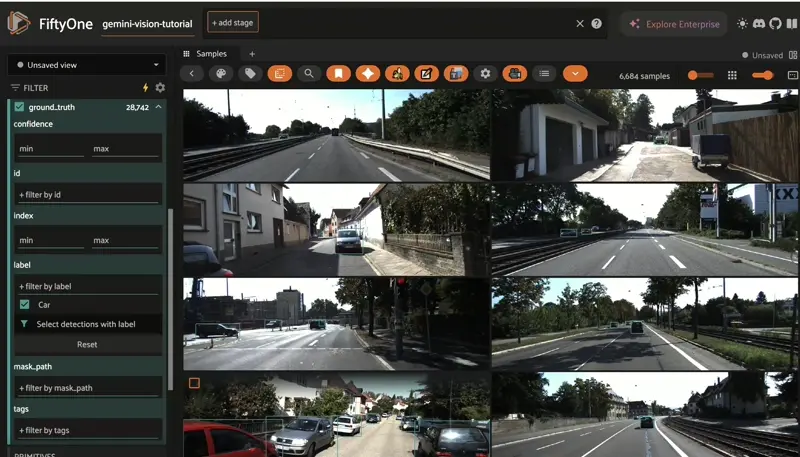This screenshot has width=800, height=457.
Task: Open the Unsaved view dropdown
Action: [85, 65]
